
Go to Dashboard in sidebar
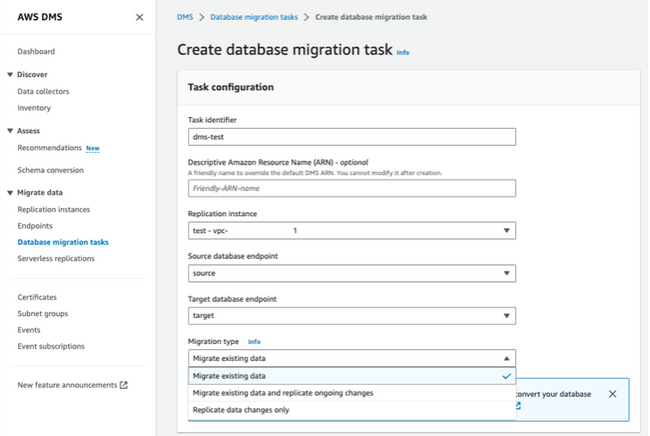pos(36,51)
